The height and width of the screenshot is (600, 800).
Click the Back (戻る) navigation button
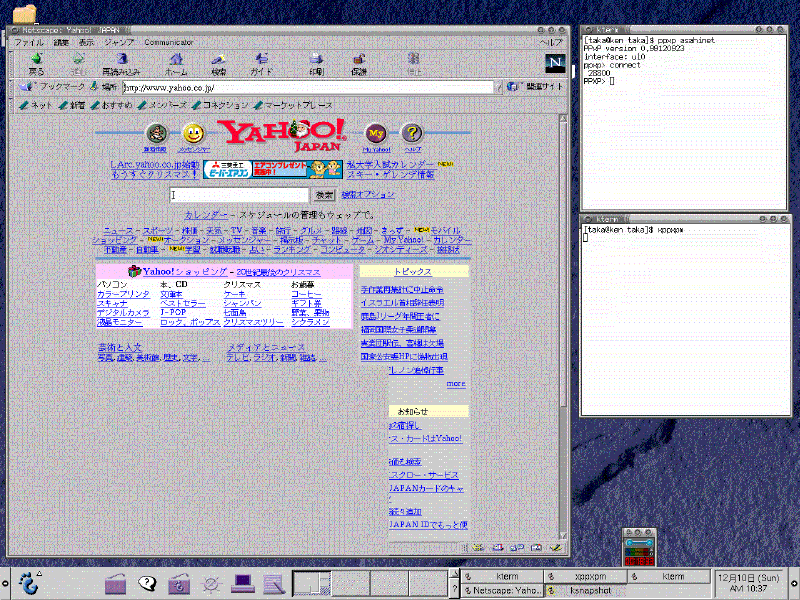[x=36, y=64]
